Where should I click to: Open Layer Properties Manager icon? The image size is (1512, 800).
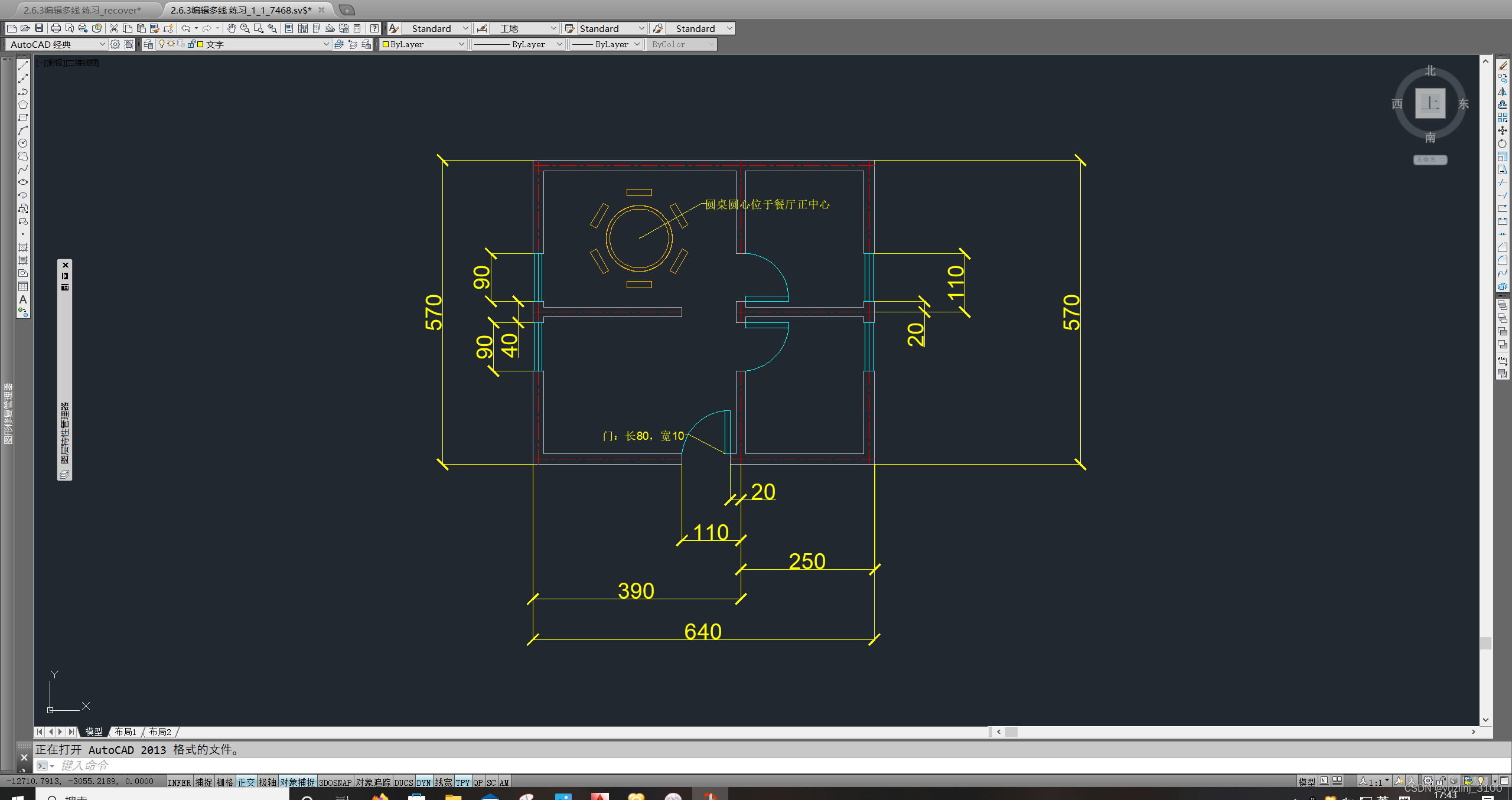click(148, 44)
